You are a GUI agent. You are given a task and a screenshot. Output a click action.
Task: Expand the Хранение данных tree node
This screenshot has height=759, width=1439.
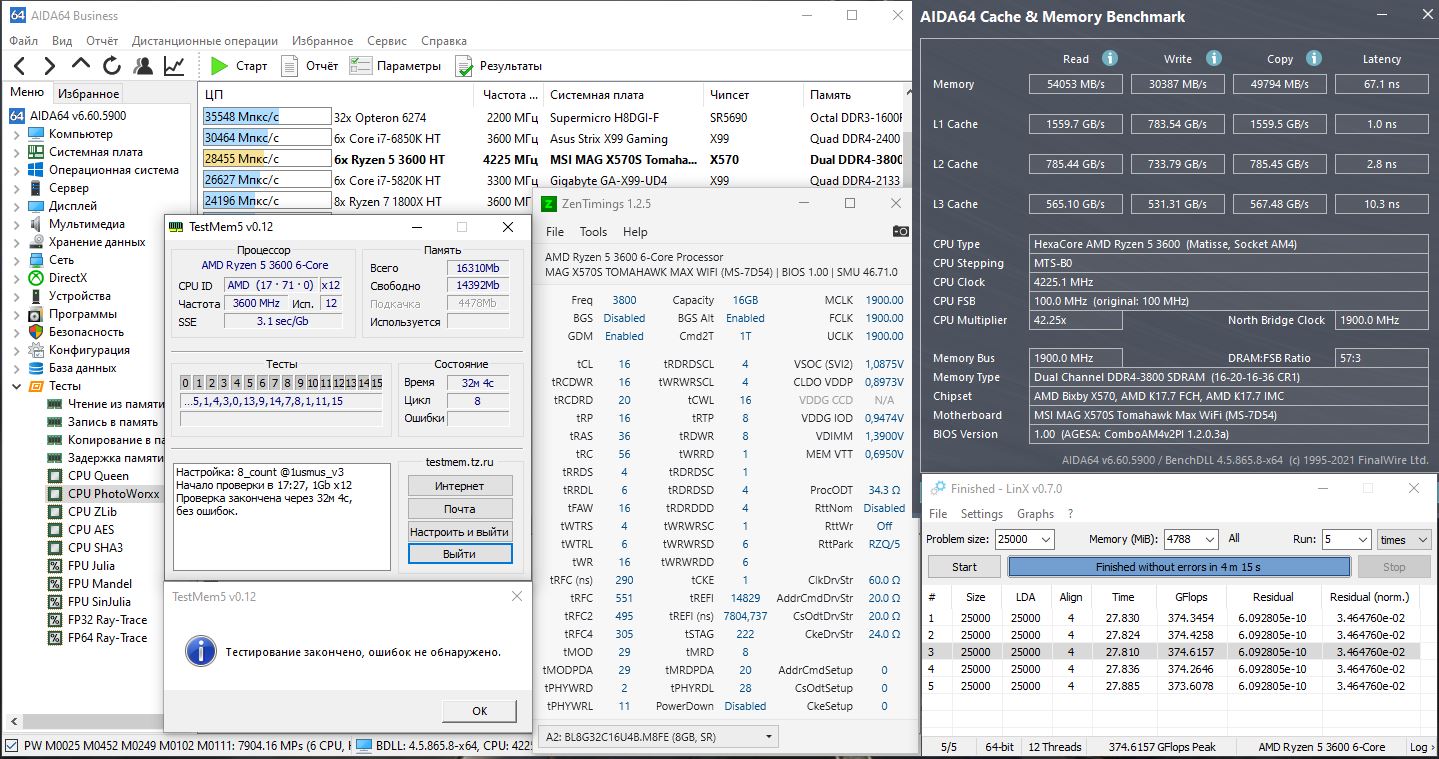[17, 242]
